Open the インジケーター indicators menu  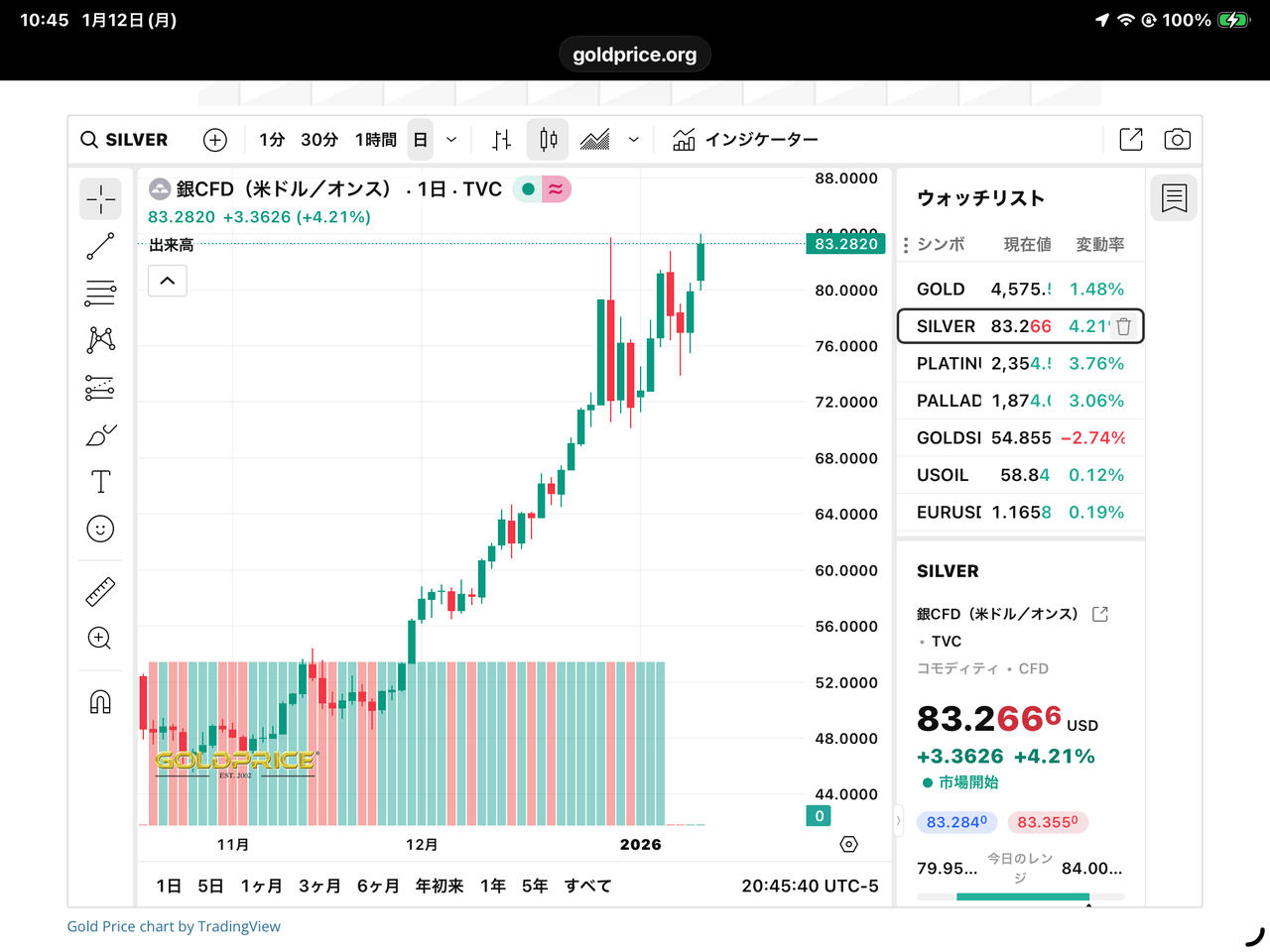coord(745,140)
